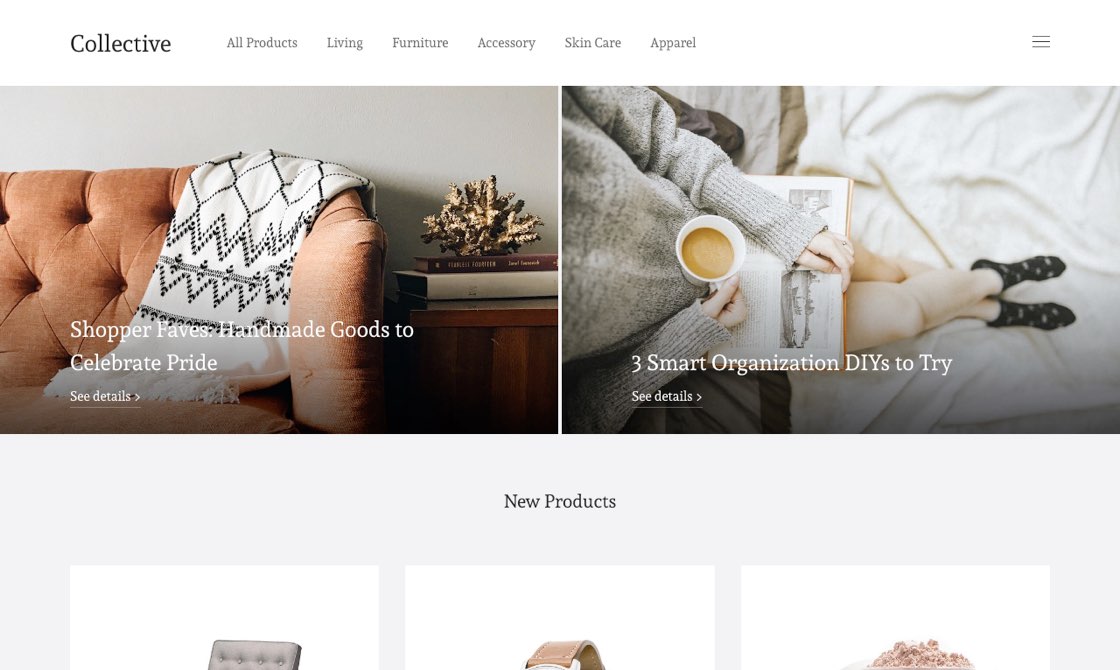The width and height of the screenshot is (1120, 670).
Task: Go to the Living category
Action: click(x=345, y=43)
